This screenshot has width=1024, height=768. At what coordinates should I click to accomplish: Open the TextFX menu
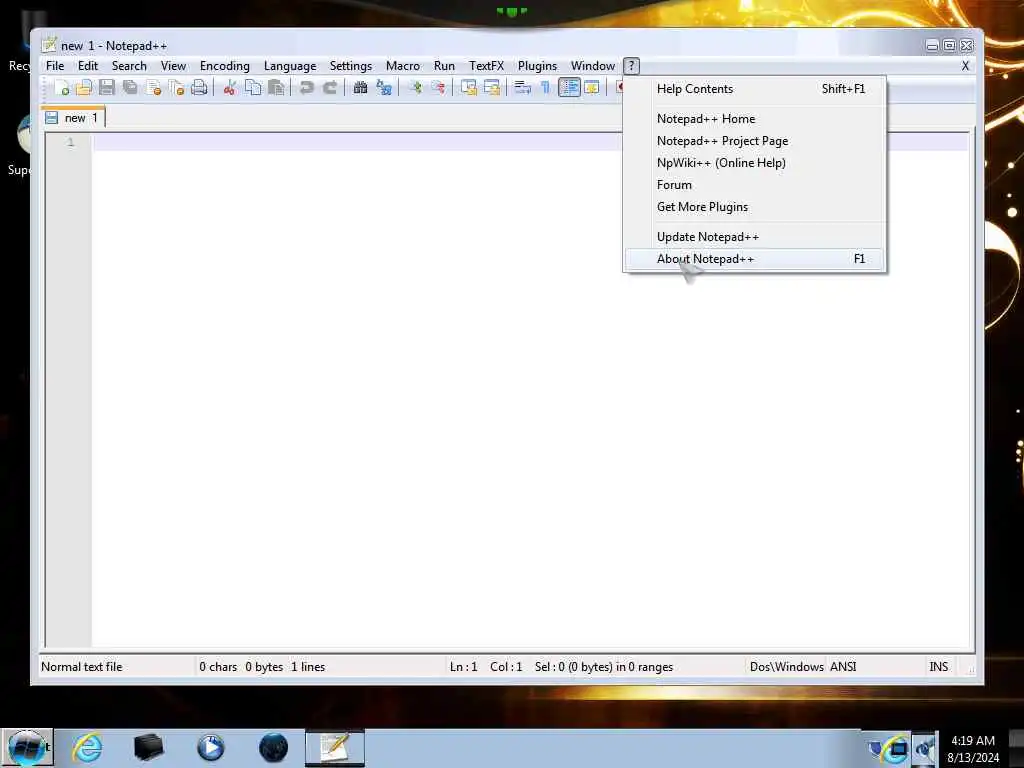pos(487,66)
